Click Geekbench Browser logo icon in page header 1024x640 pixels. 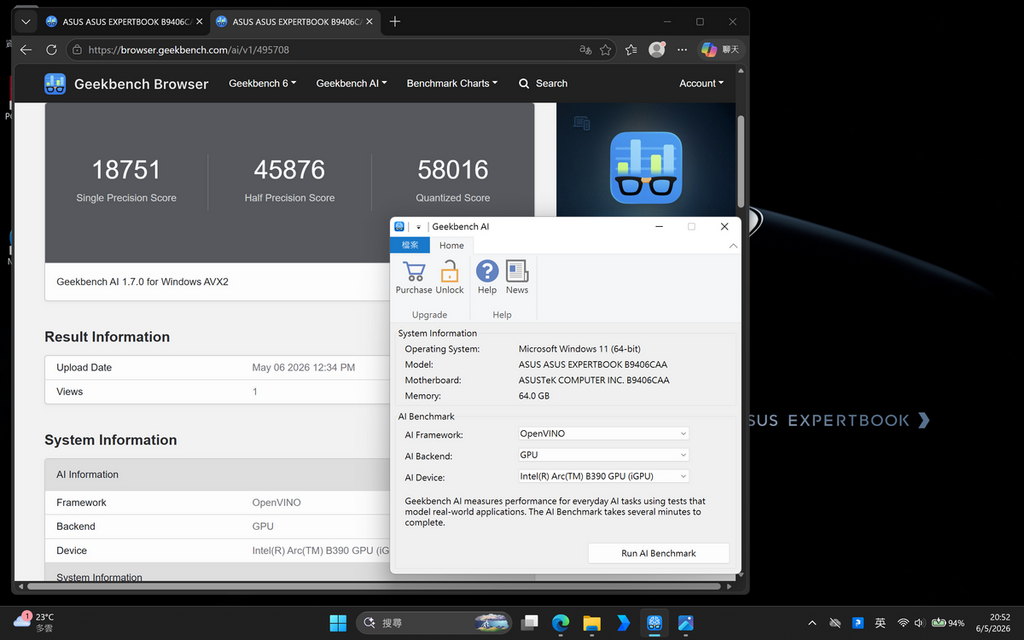55,84
